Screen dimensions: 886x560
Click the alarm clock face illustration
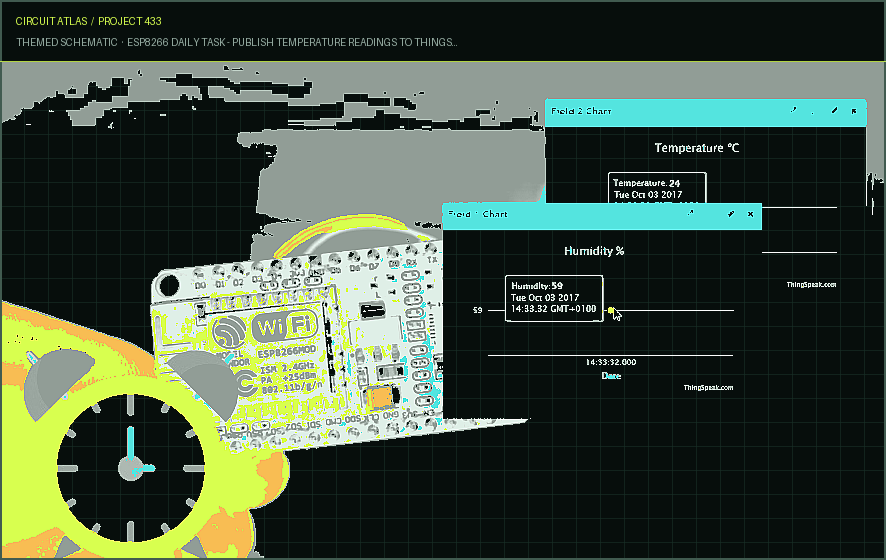131,468
